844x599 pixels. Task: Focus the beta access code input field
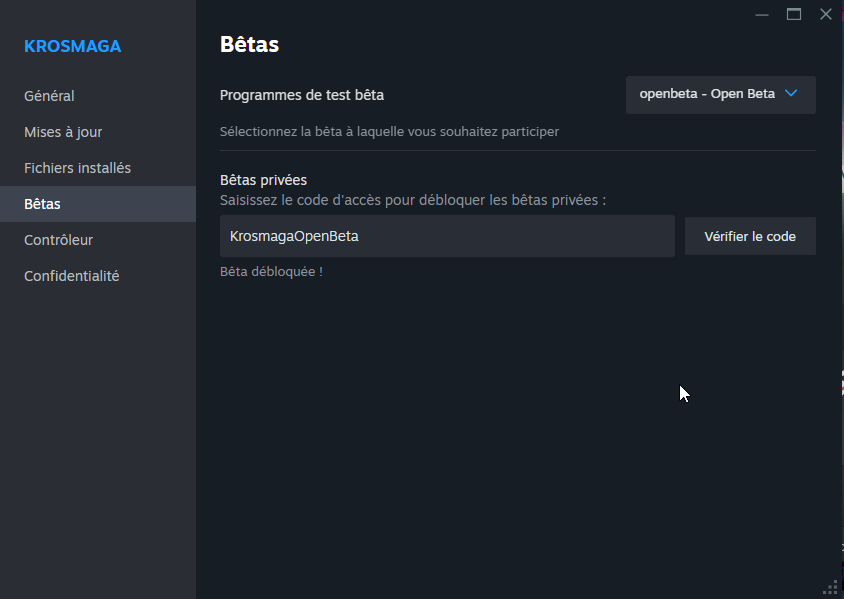click(447, 236)
